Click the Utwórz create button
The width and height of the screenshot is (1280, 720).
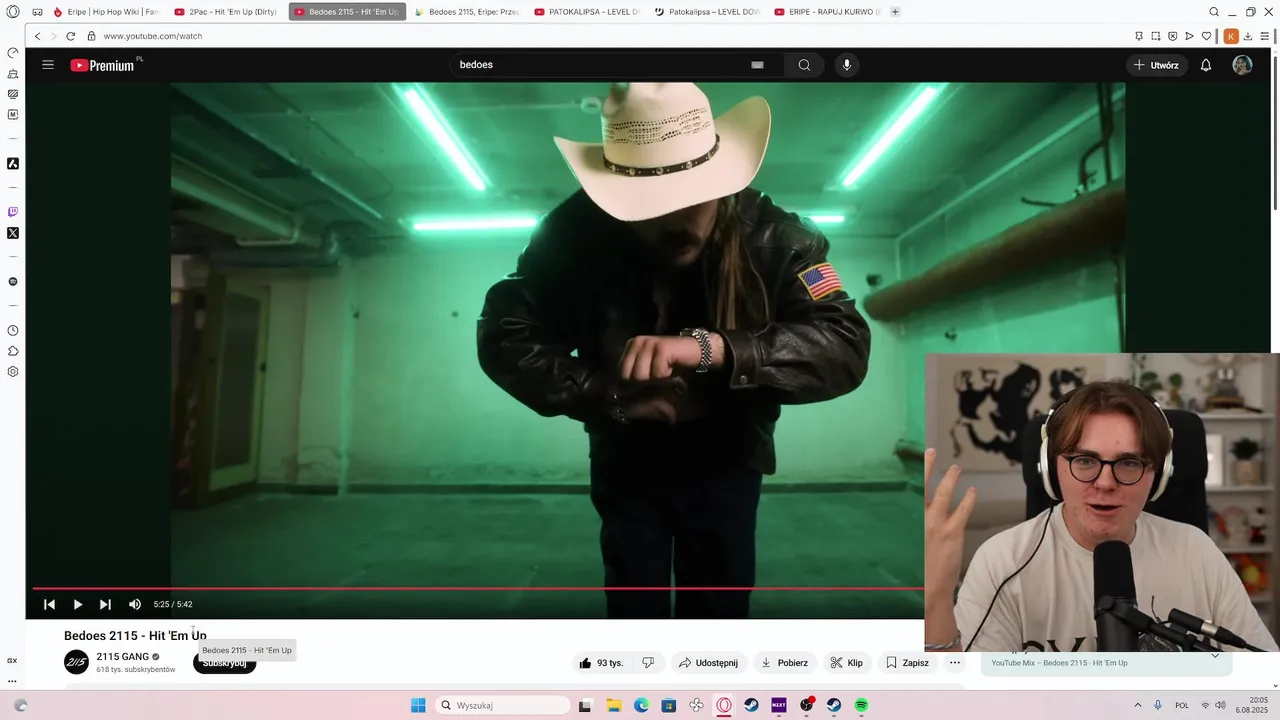(1157, 65)
